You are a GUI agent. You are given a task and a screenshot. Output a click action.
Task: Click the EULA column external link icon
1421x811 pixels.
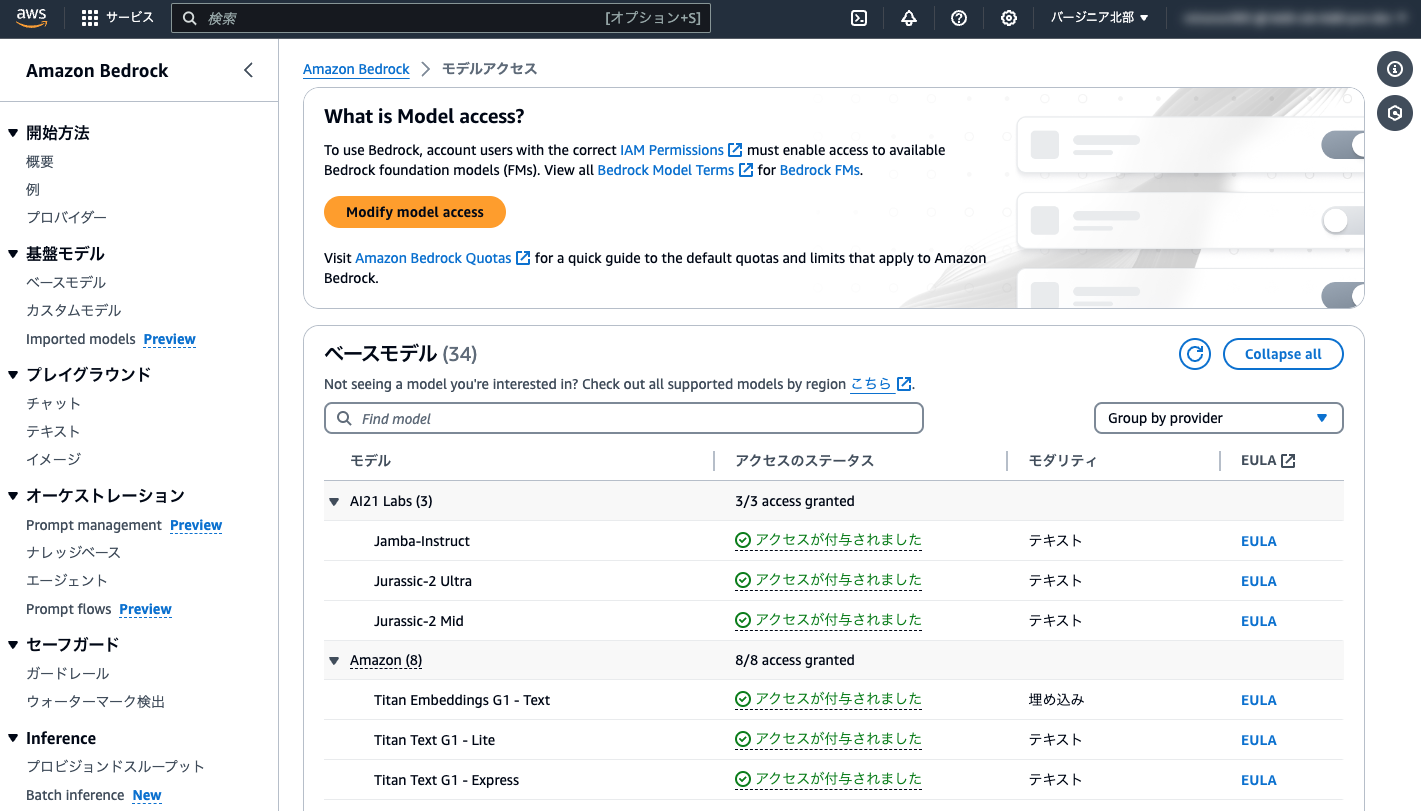click(1288, 461)
